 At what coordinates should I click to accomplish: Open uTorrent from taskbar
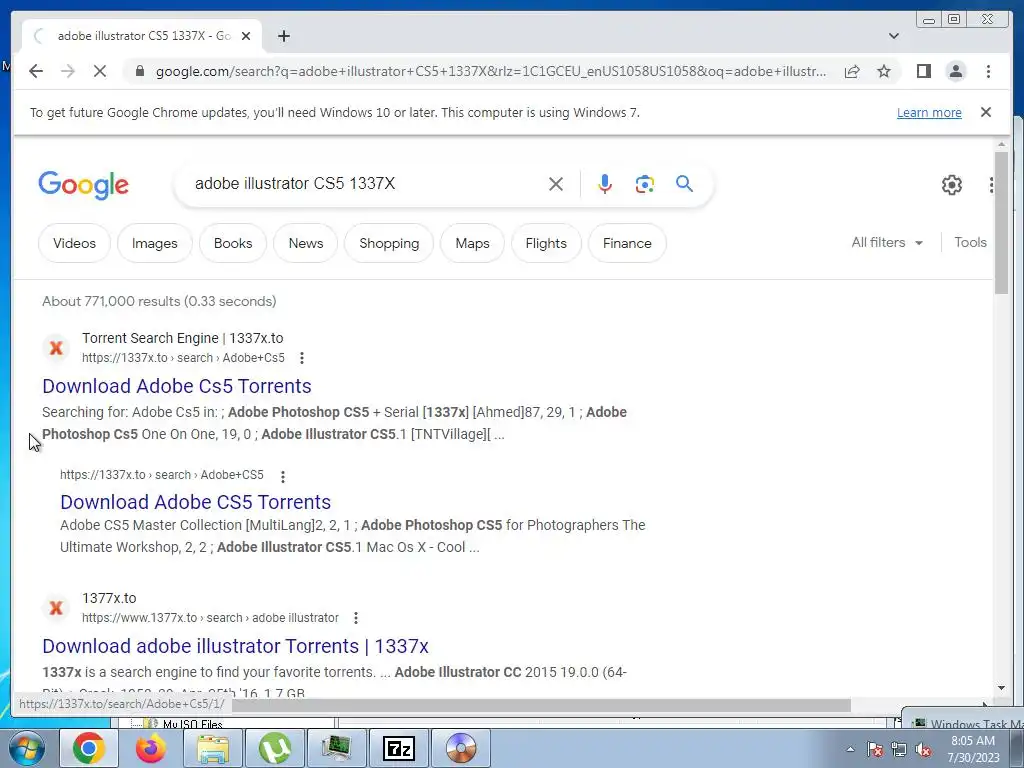(x=275, y=748)
